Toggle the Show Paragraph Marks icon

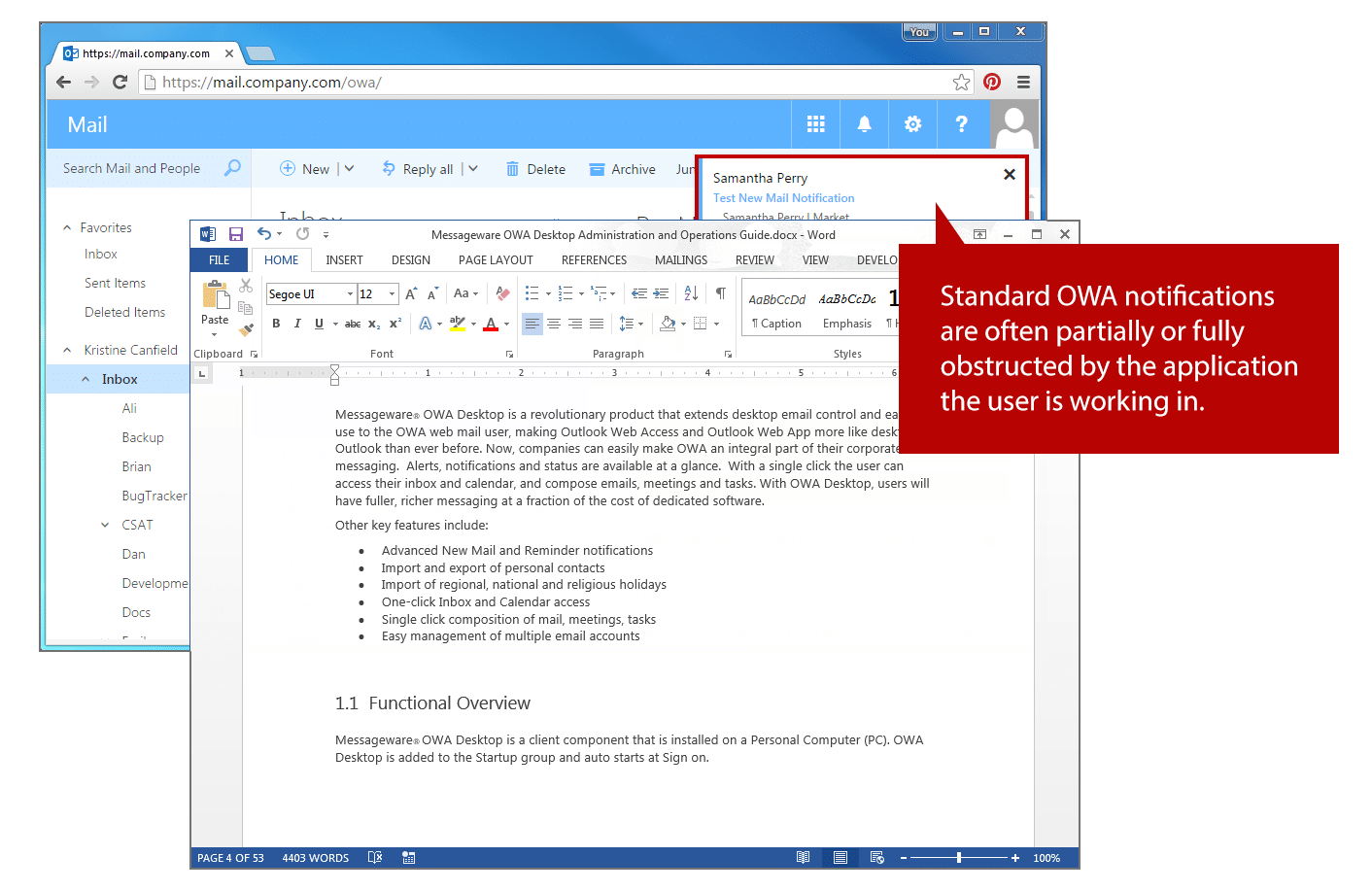(718, 291)
